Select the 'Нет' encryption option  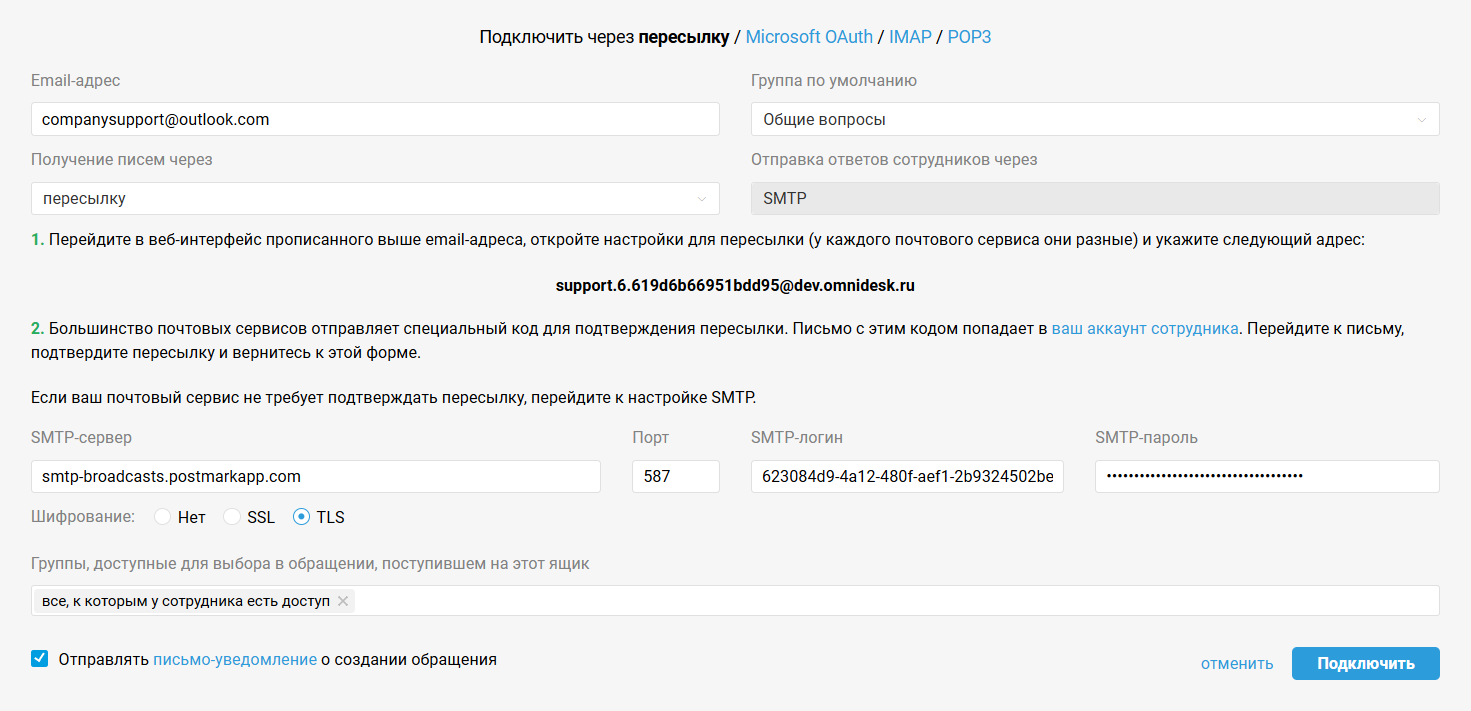click(x=163, y=517)
